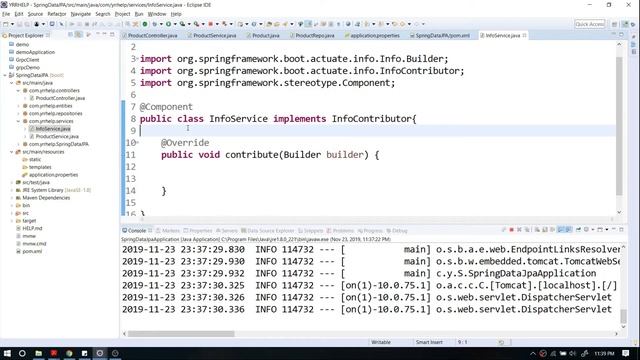Switch to SpringDataJPA/pom.xml tab

pyautogui.click(x=442, y=36)
